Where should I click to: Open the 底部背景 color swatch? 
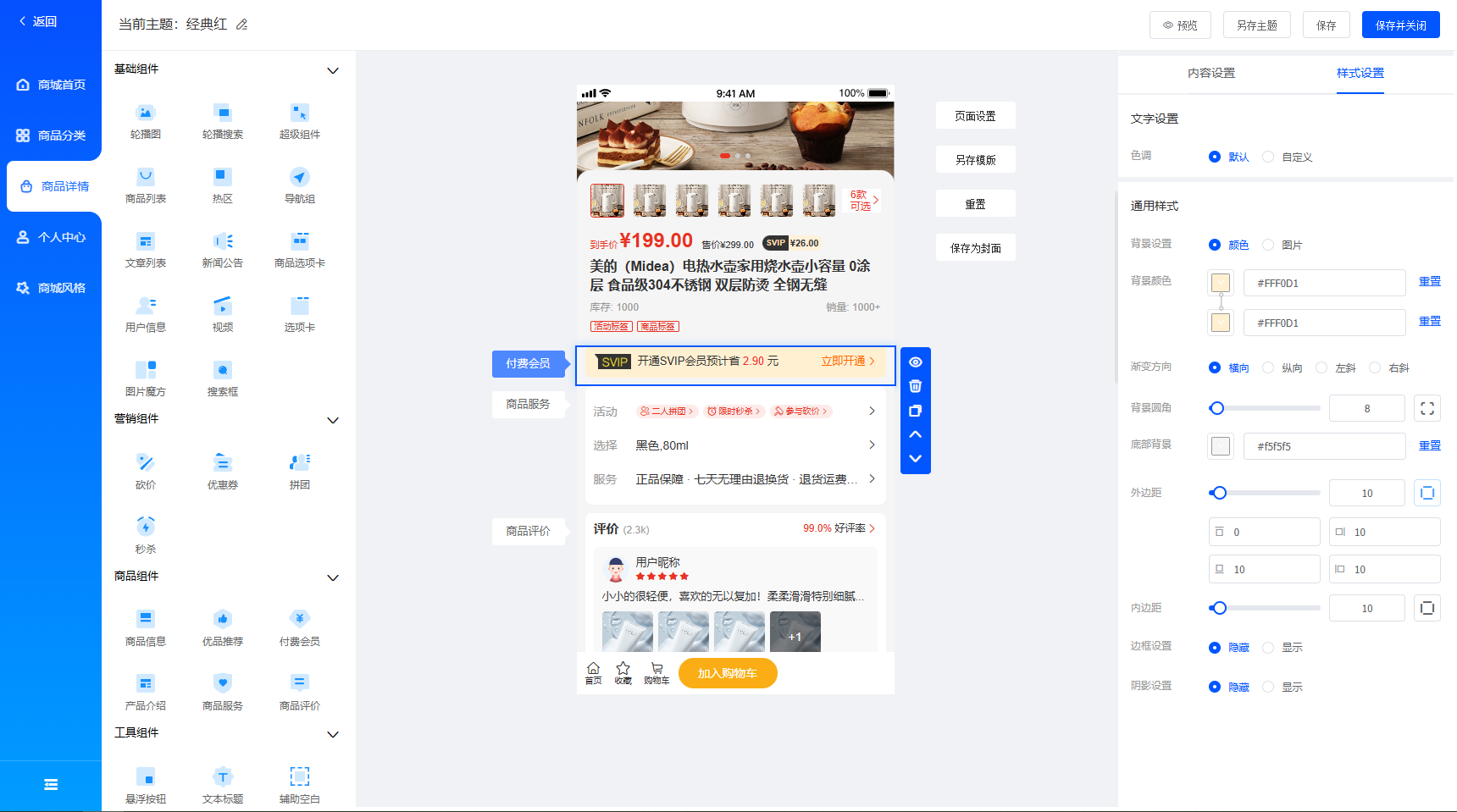1221,446
